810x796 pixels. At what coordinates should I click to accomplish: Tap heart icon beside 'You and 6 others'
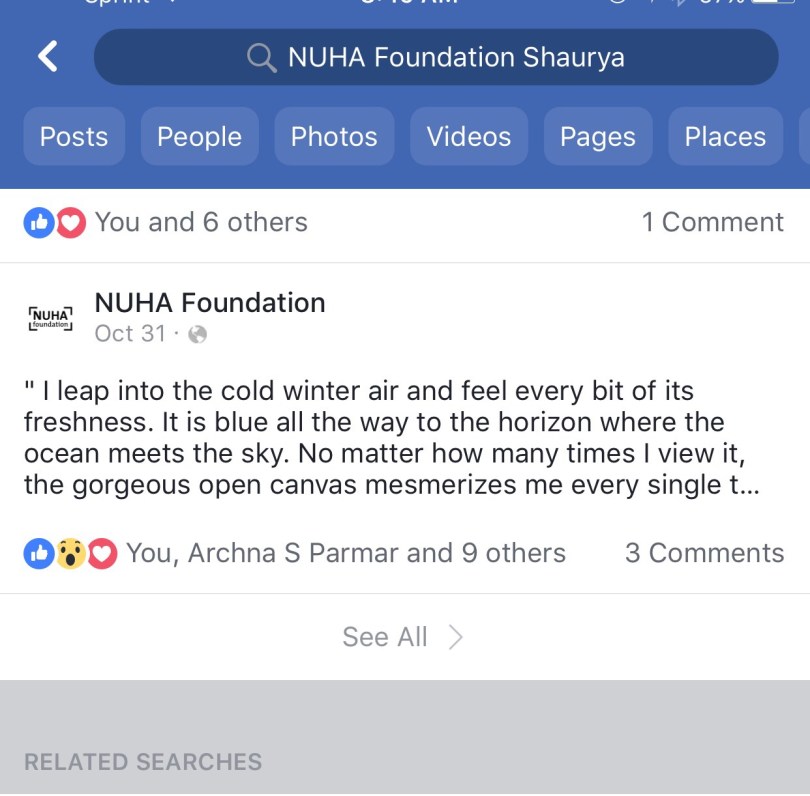(70, 222)
